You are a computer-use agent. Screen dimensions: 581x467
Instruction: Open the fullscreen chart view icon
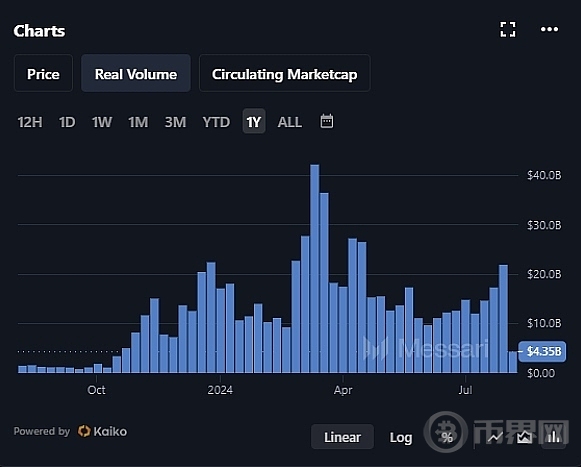(x=508, y=29)
